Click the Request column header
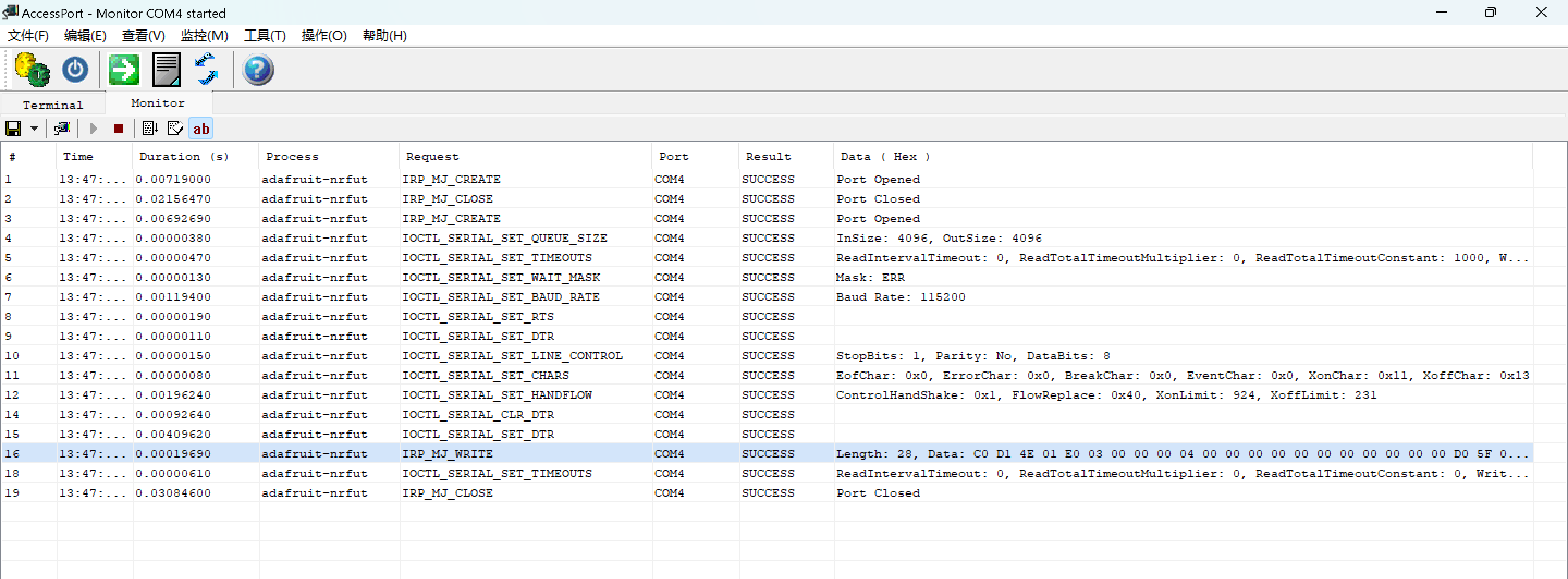 coord(525,156)
